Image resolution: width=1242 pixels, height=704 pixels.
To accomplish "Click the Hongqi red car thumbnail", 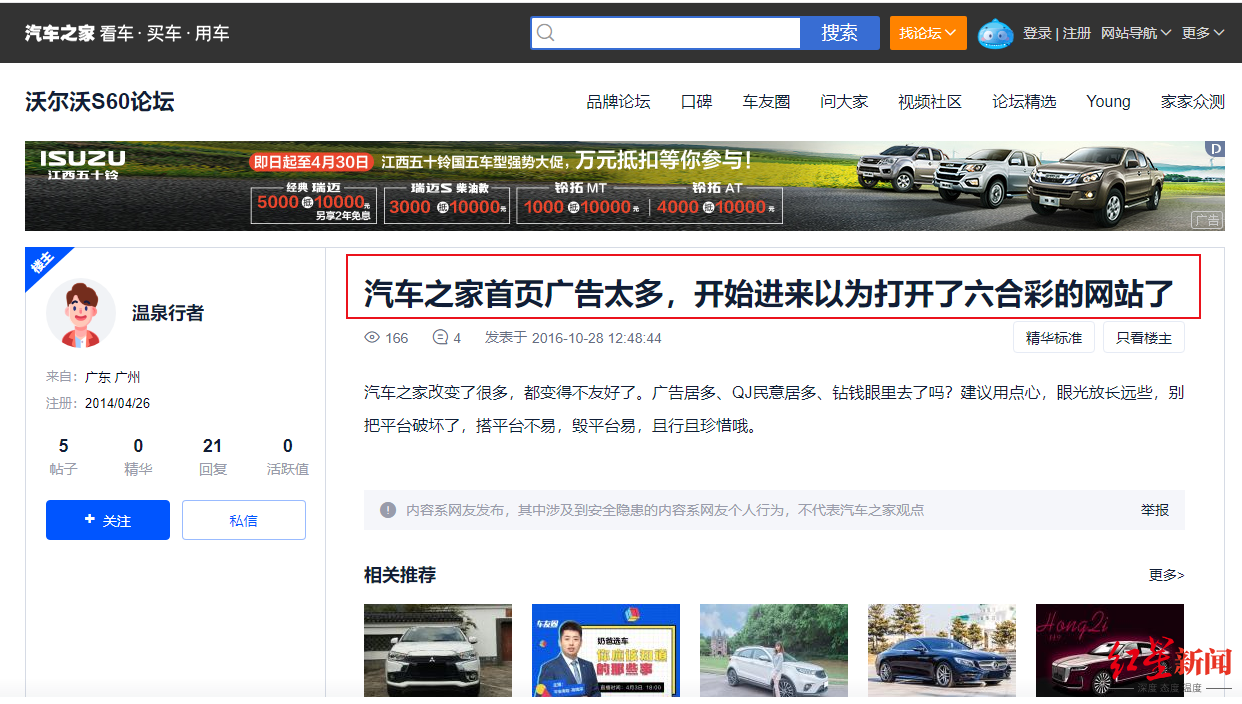I will point(1110,650).
